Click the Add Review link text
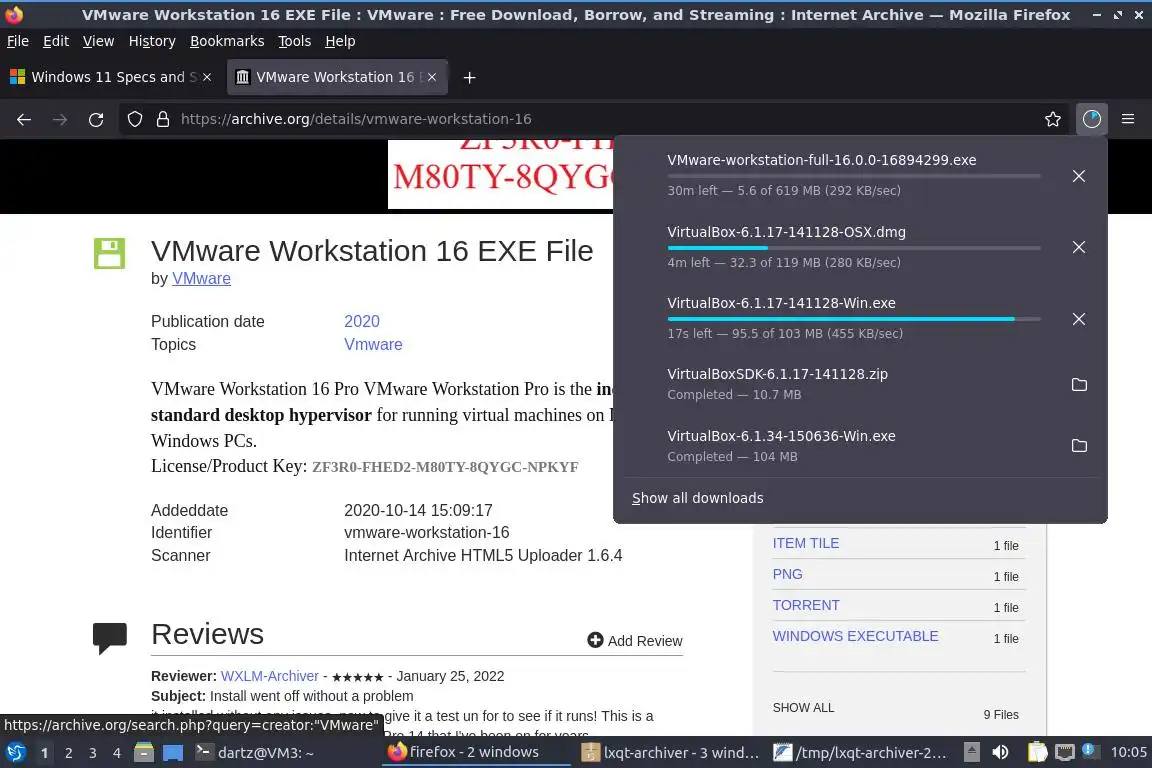Viewport: 1152px width, 768px height. tap(644, 641)
